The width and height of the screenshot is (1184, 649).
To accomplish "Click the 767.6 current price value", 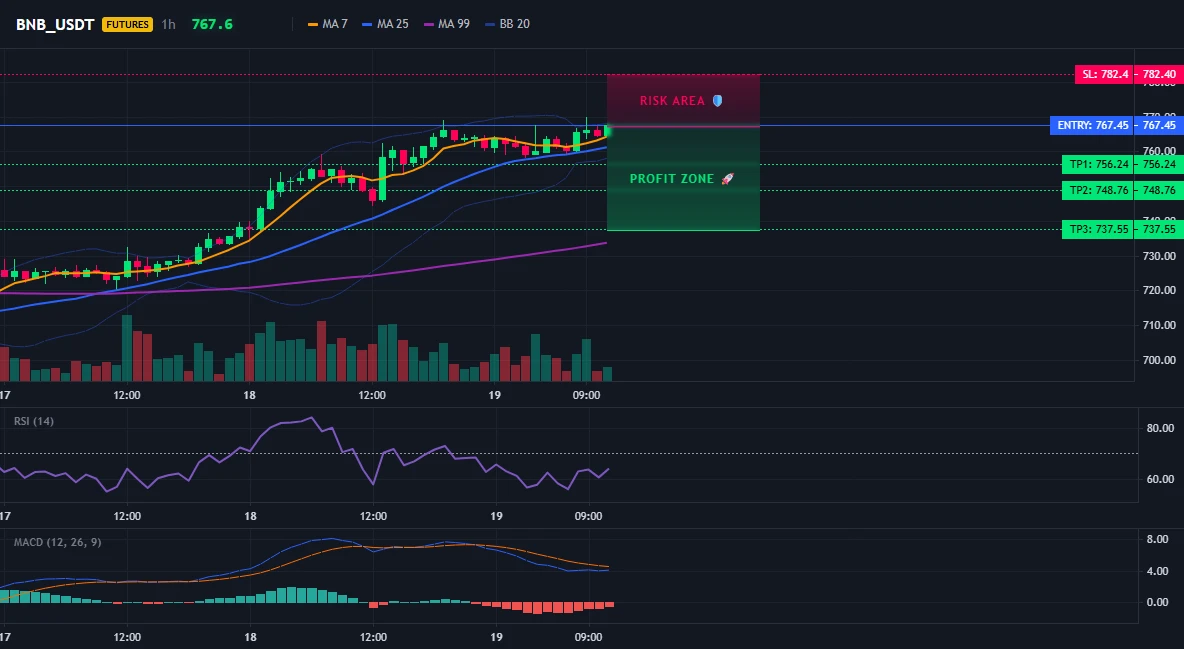I will [212, 24].
